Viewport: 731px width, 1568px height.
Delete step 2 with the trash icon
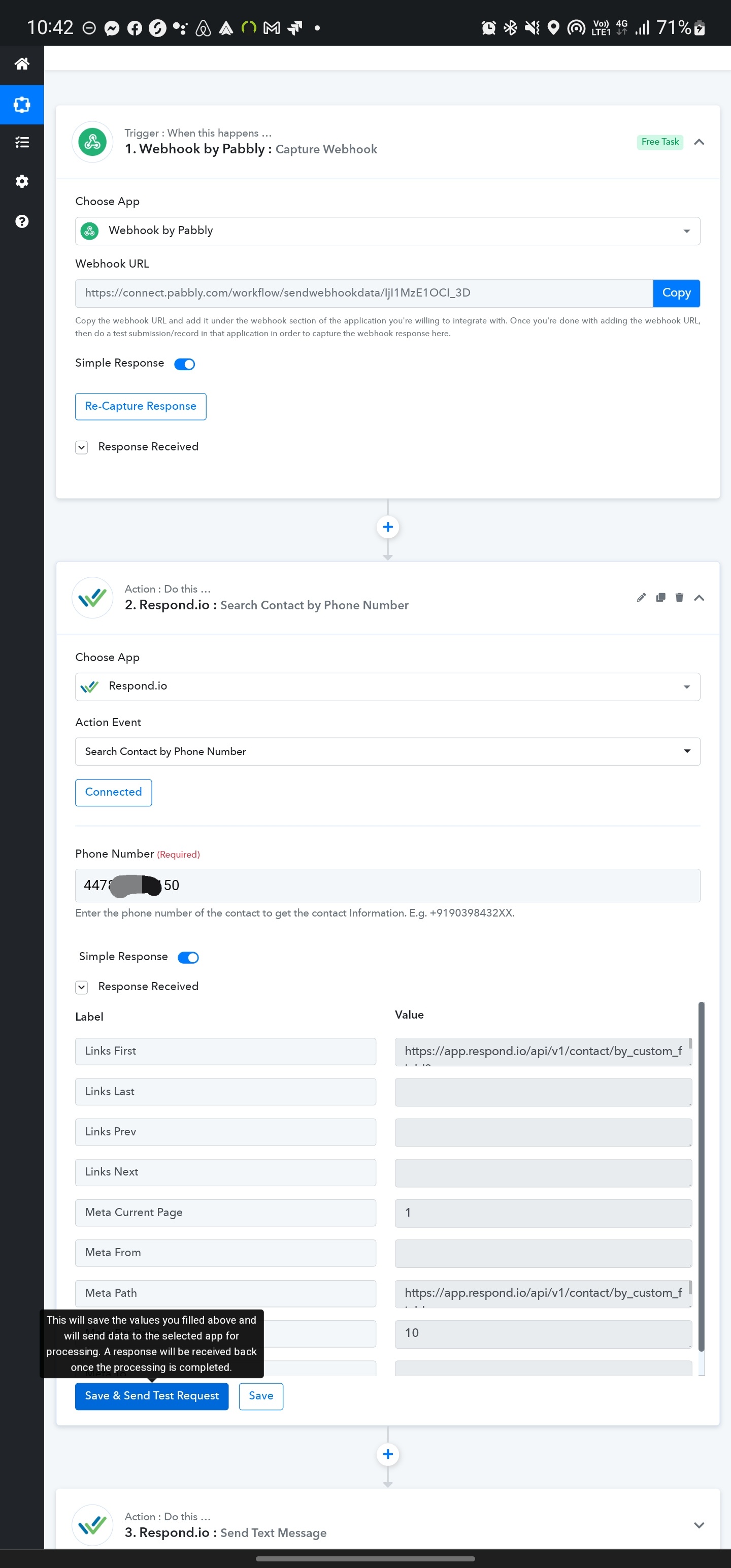pyautogui.click(x=679, y=598)
